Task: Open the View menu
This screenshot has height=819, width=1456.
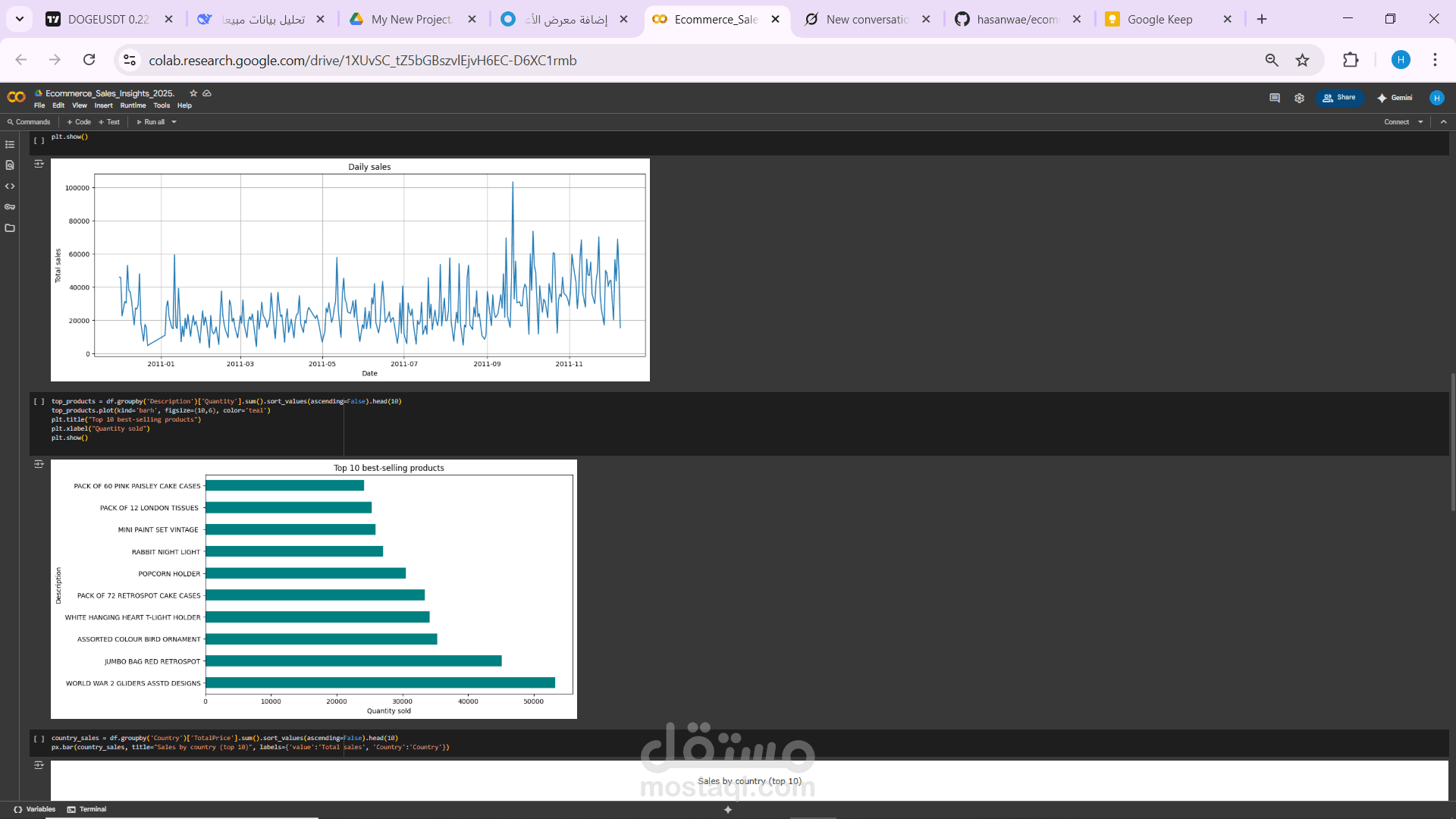Action: point(80,106)
